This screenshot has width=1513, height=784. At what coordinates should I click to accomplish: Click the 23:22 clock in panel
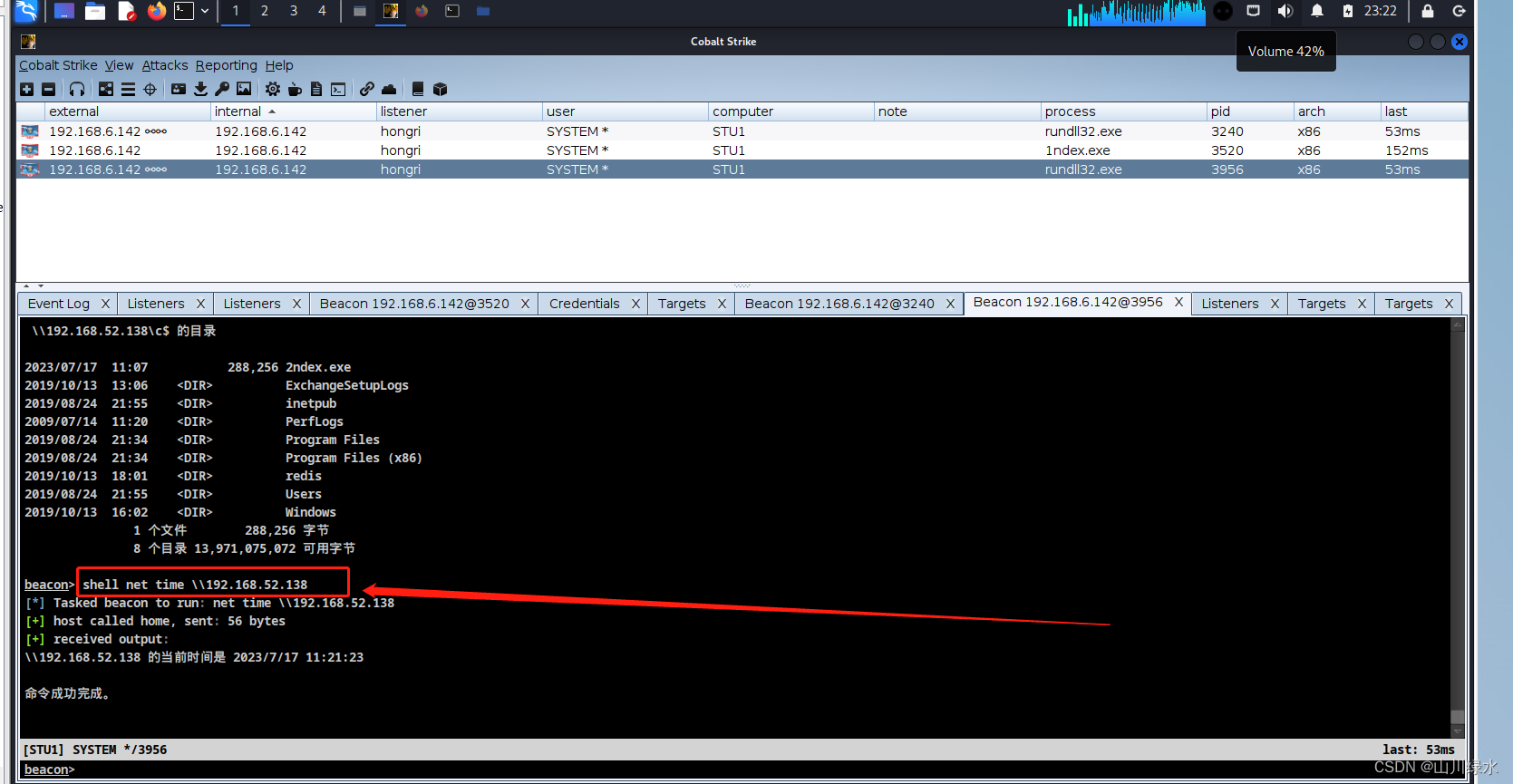[x=1380, y=11]
